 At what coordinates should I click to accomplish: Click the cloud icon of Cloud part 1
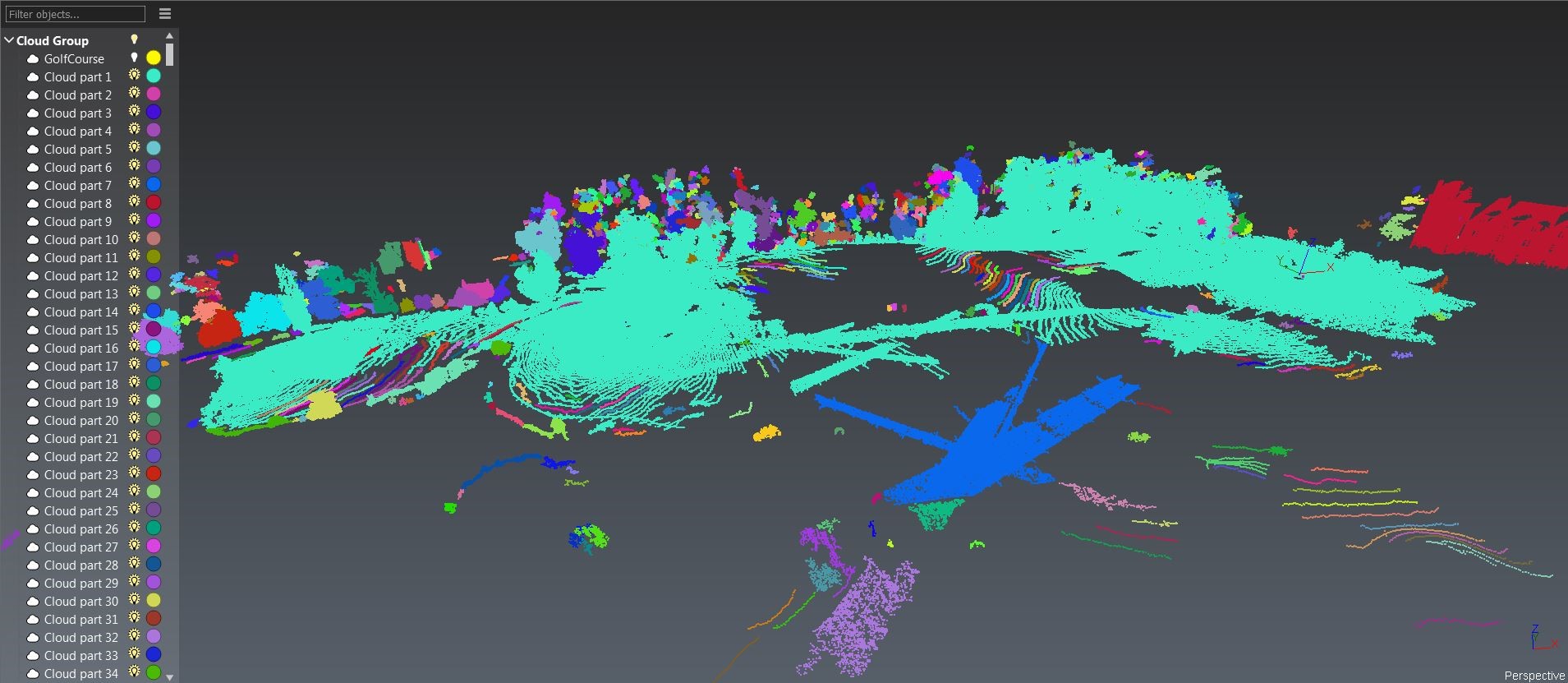point(33,77)
